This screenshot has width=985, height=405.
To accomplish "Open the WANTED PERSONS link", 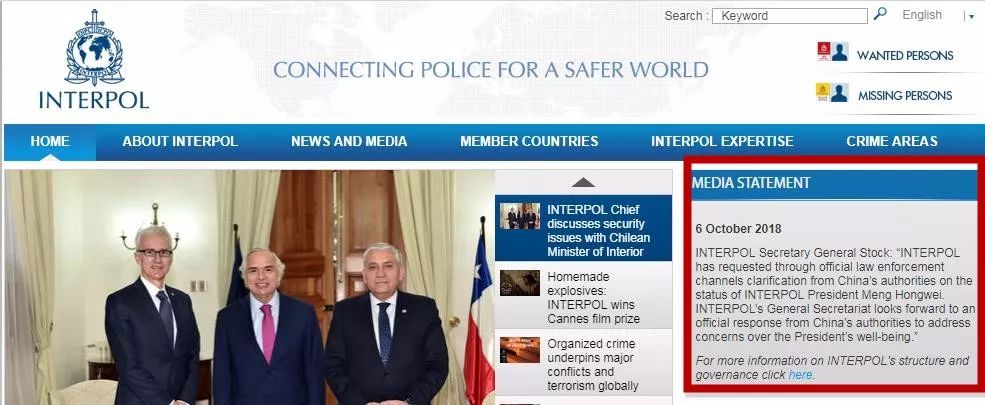I will [x=905, y=55].
